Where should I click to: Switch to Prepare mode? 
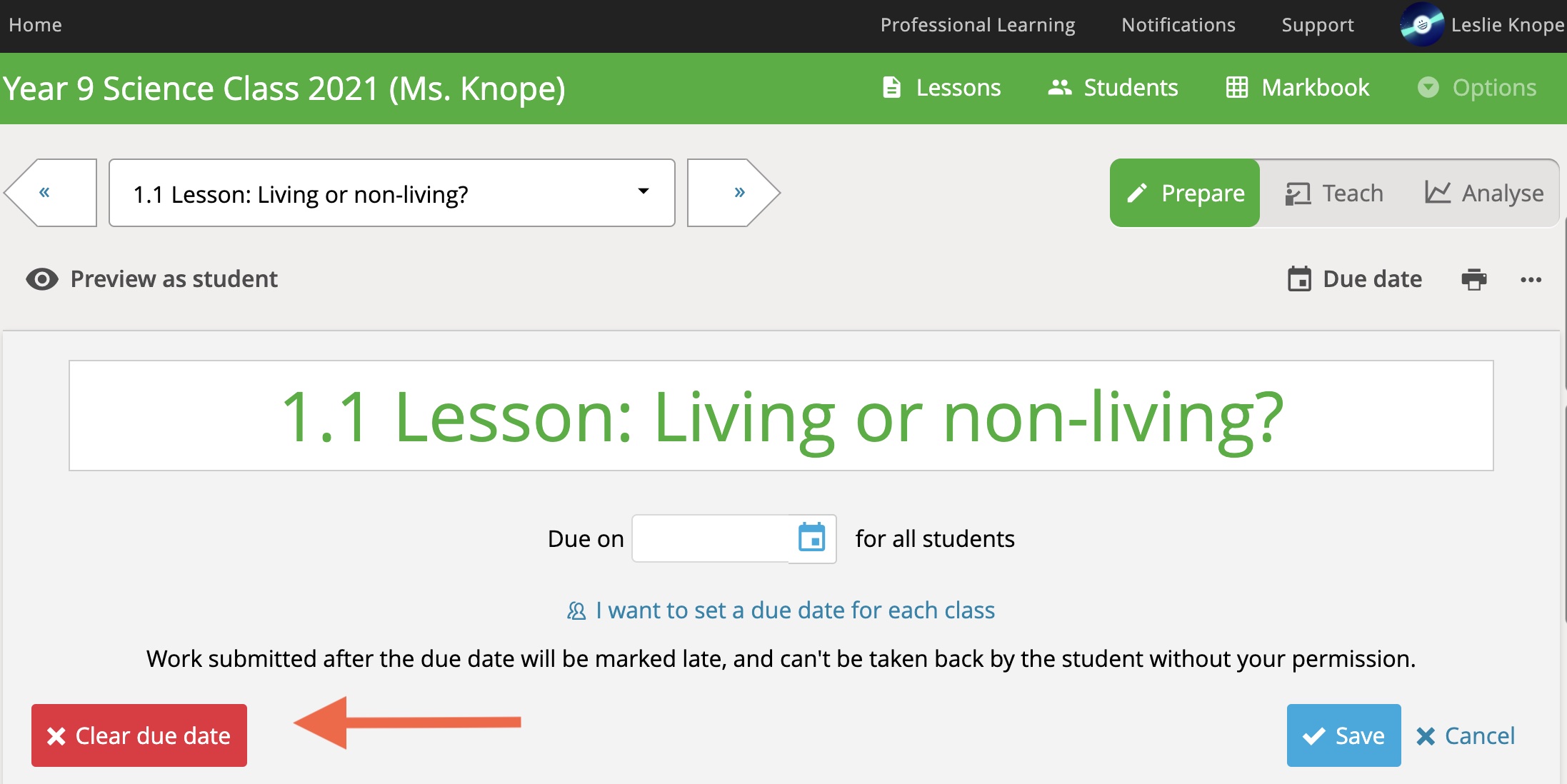tap(1185, 193)
